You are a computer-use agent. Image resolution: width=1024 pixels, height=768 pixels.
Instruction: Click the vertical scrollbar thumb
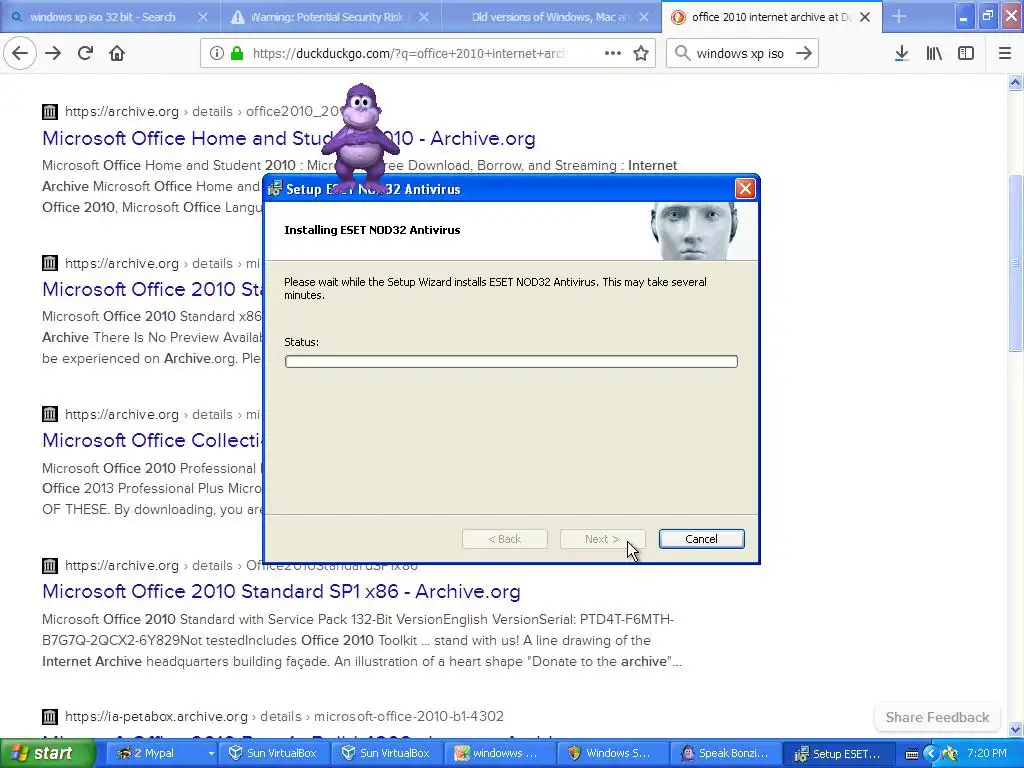[1015, 263]
